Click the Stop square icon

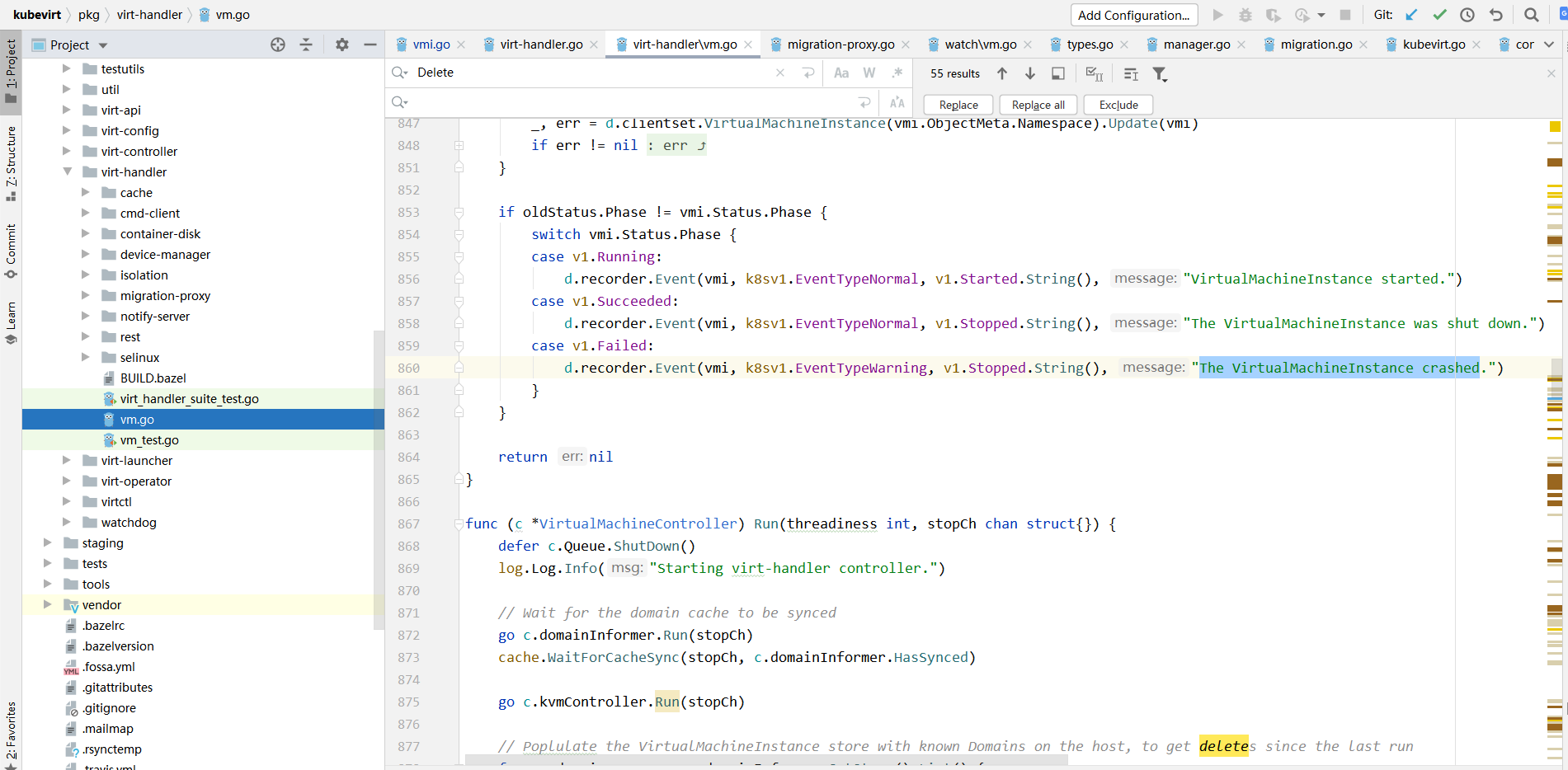(x=1345, y=15)
